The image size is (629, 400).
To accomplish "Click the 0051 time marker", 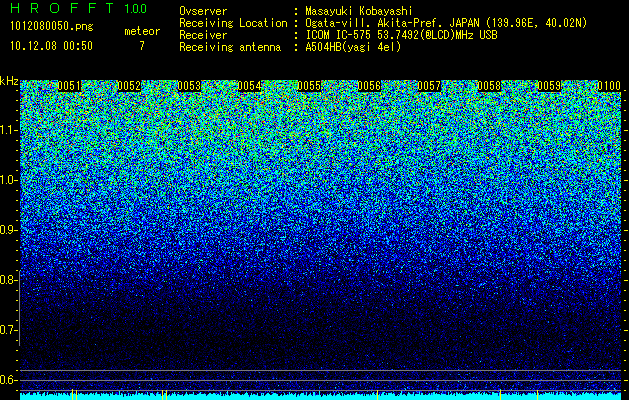I will click(69, 86).
